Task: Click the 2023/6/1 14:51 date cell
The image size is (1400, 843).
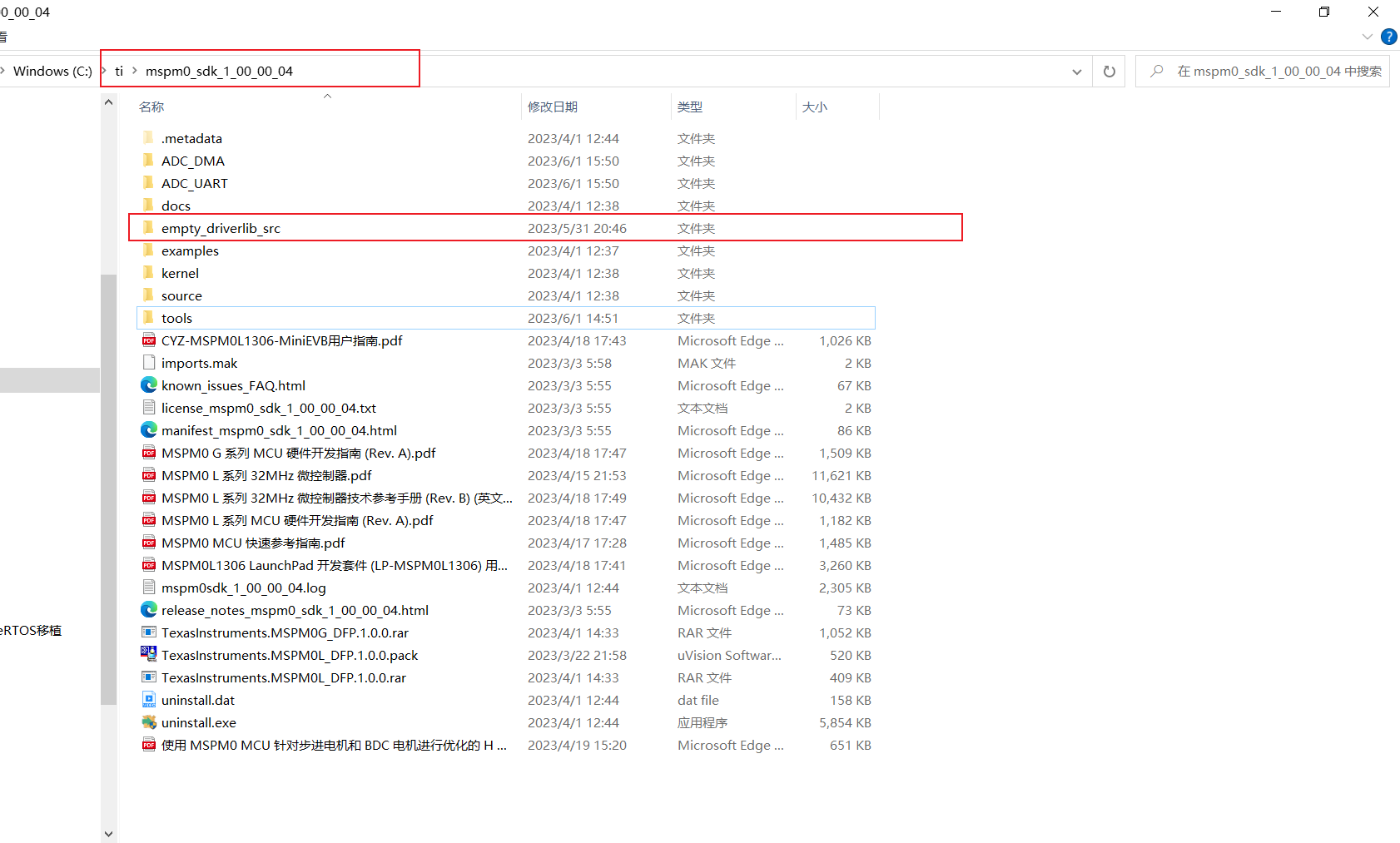Action: coord(573,318)
